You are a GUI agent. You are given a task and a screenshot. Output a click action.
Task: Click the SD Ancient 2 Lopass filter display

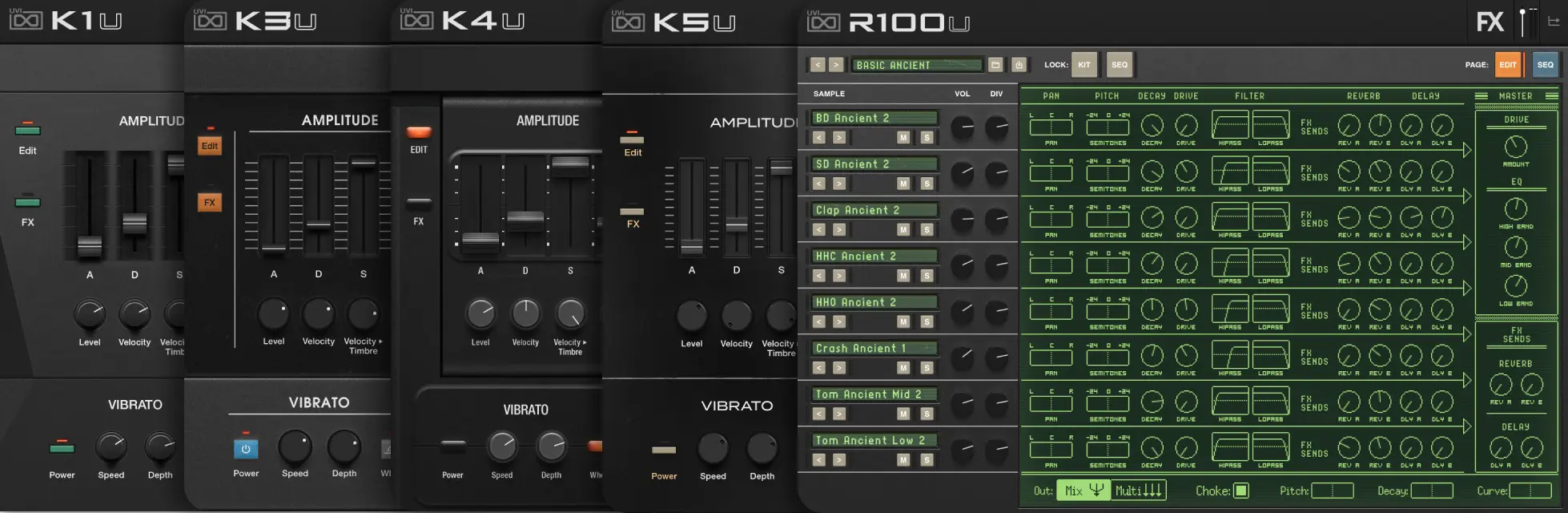(x=1270, y=171)
